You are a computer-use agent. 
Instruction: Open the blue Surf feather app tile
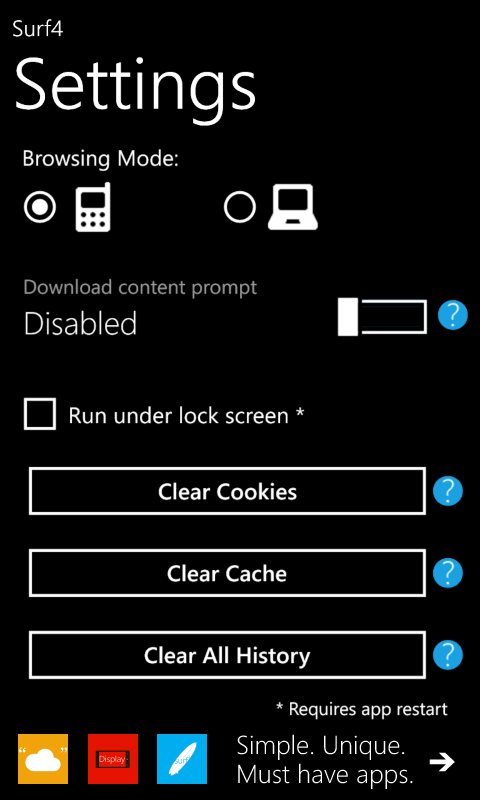click(182, 759)
